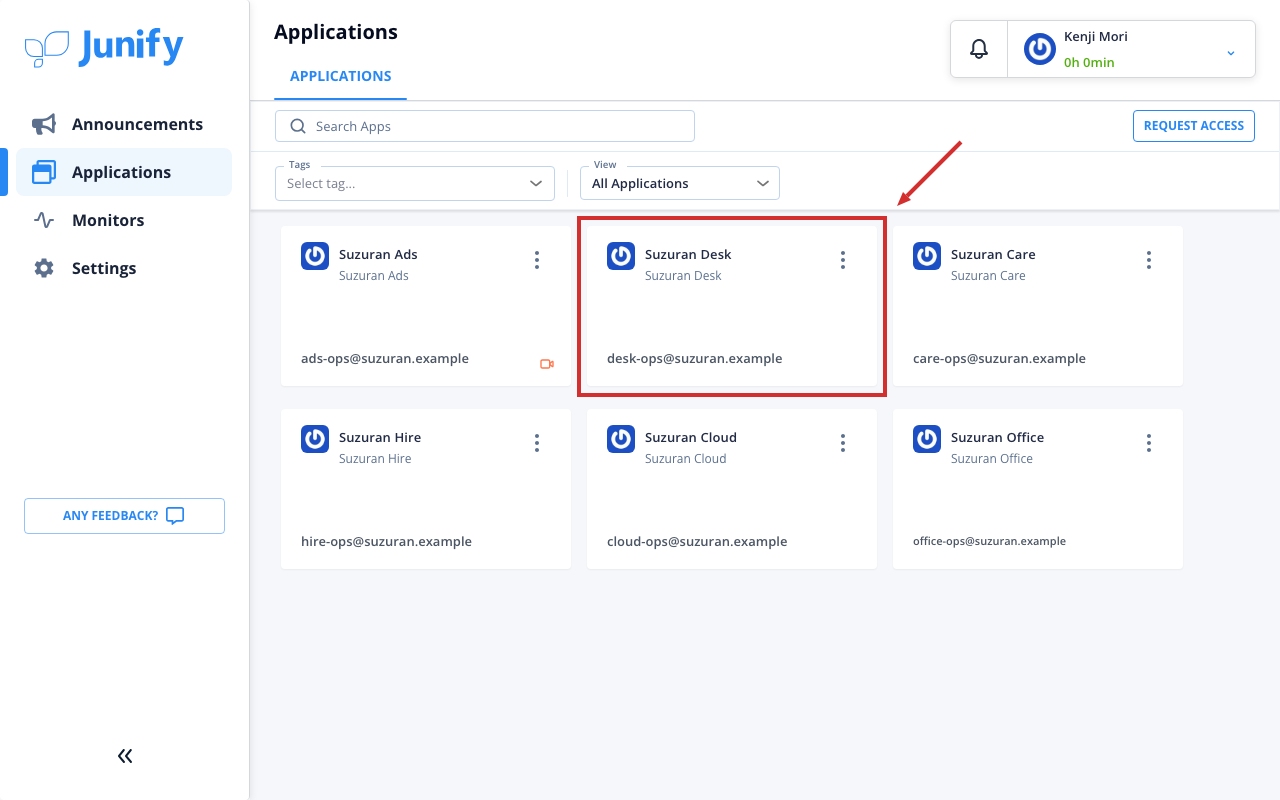1280x800 pixels.
Task: Click the Applications window icon in sidebar
Action: click(44, 172)
